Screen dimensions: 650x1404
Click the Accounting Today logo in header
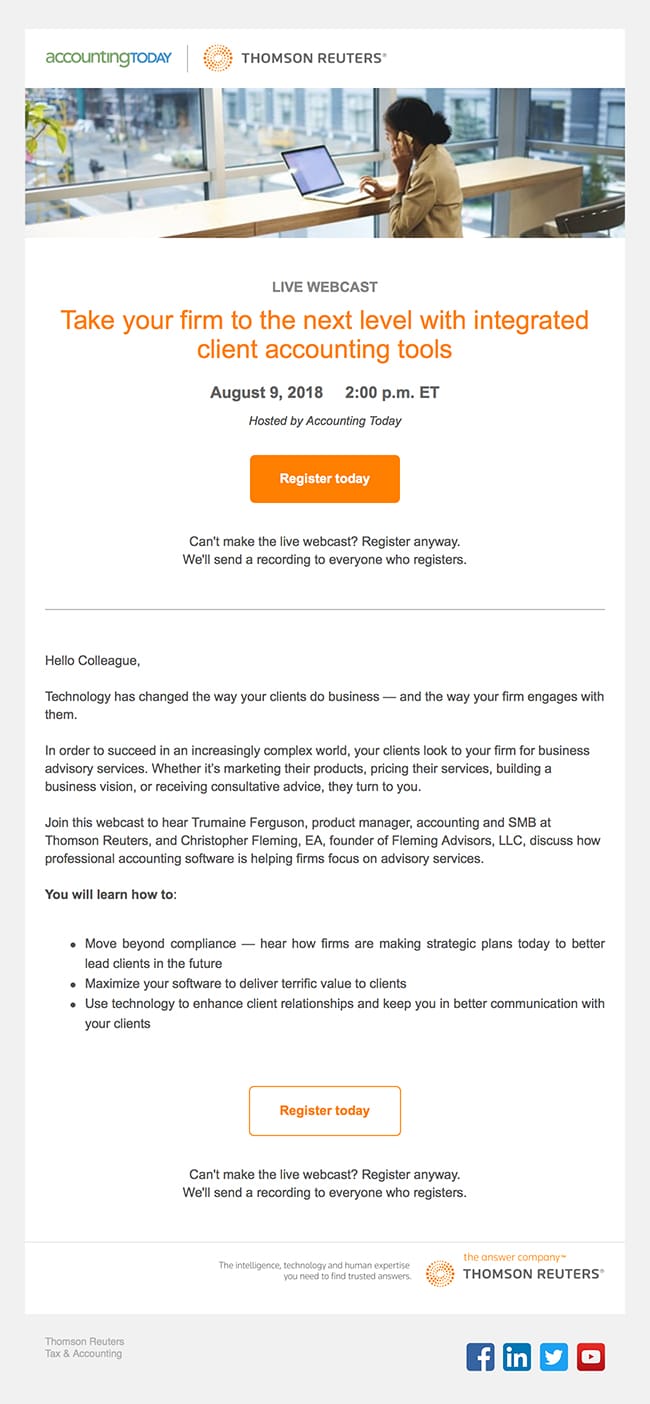pos(108,58)
